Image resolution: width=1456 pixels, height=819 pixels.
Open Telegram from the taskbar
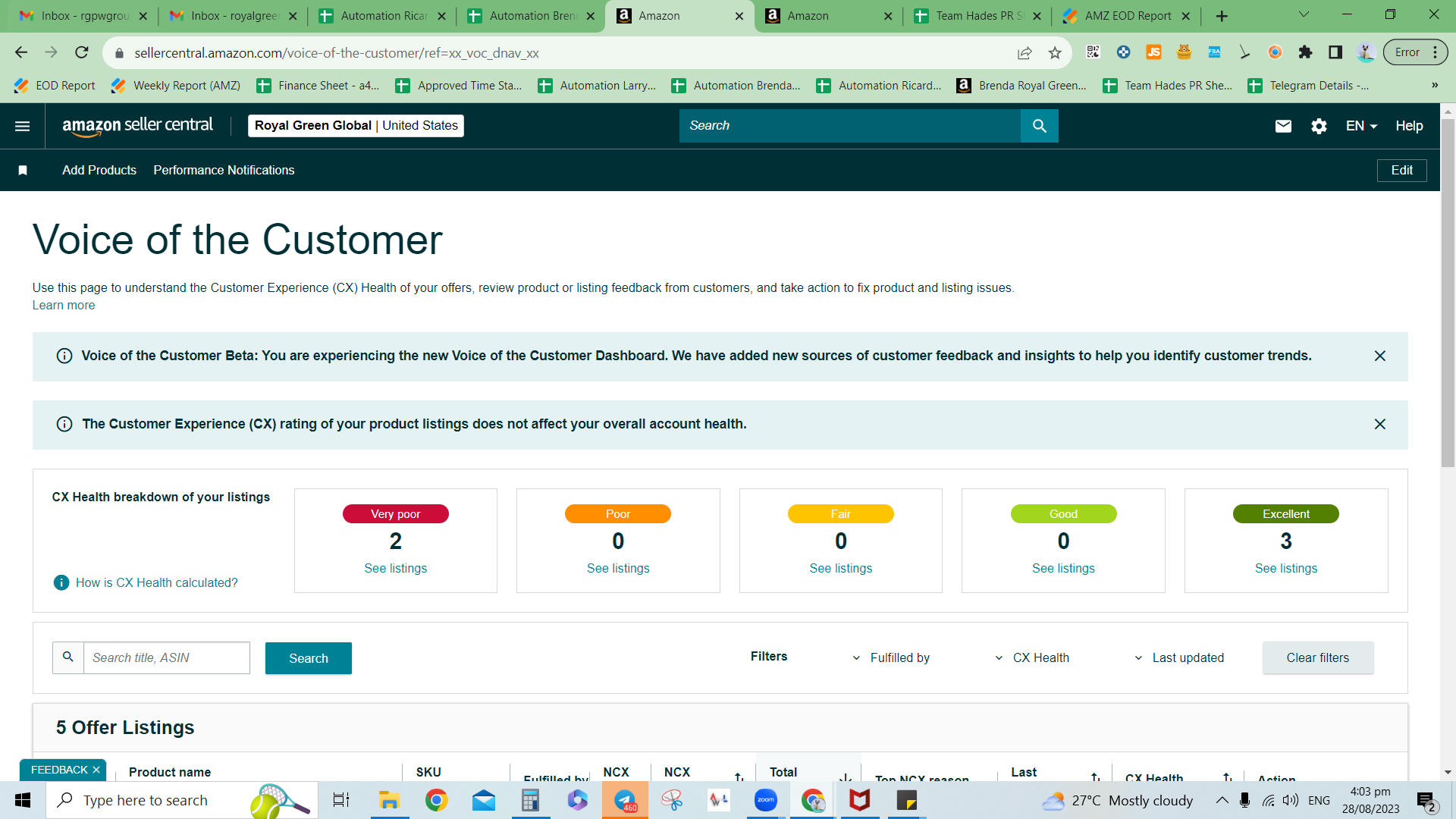[625, 800]
